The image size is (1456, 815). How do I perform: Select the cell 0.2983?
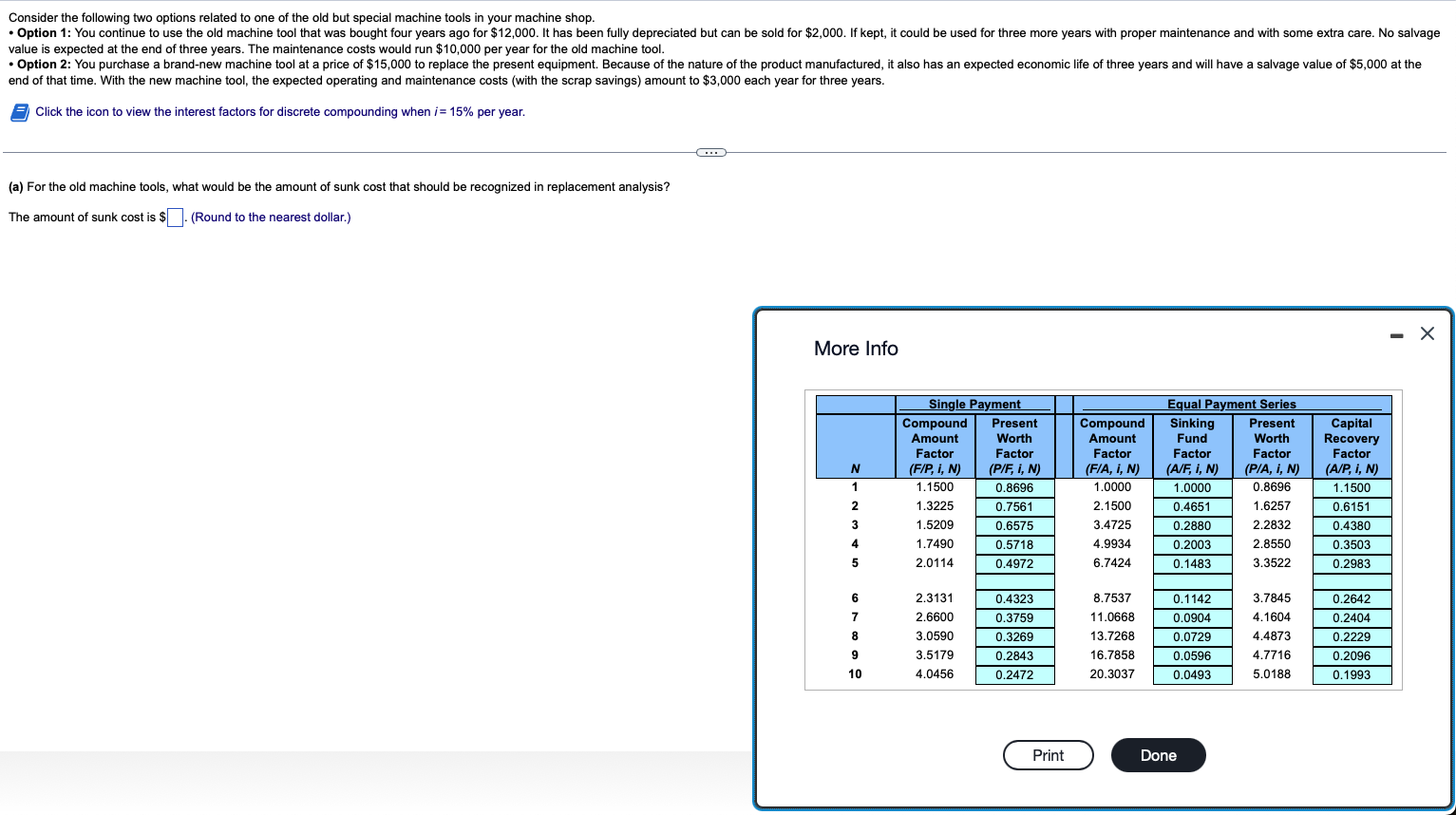1352,563
